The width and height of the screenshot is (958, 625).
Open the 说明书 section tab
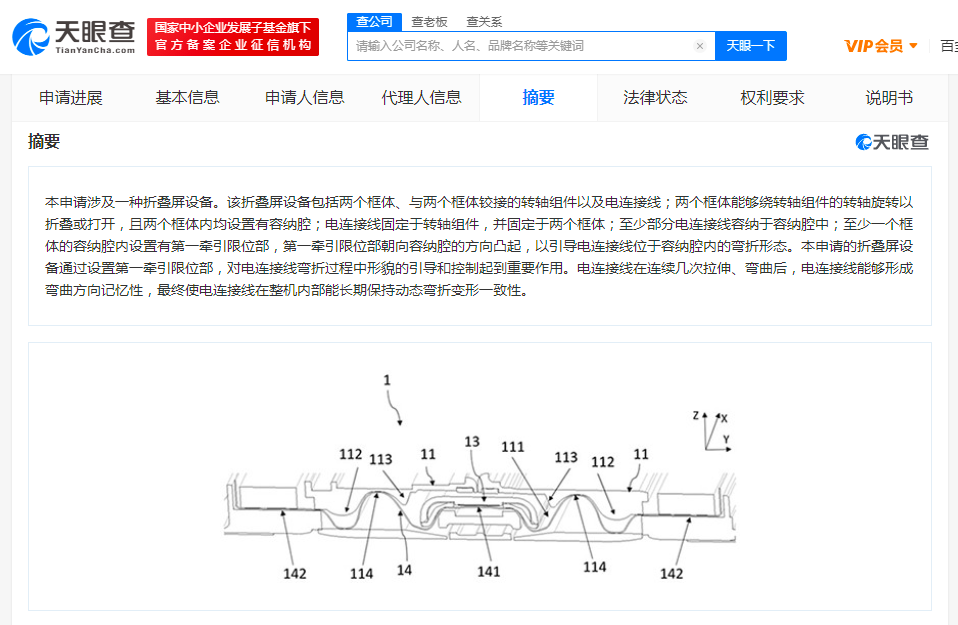pyautogui.click(x=889, y=98)
